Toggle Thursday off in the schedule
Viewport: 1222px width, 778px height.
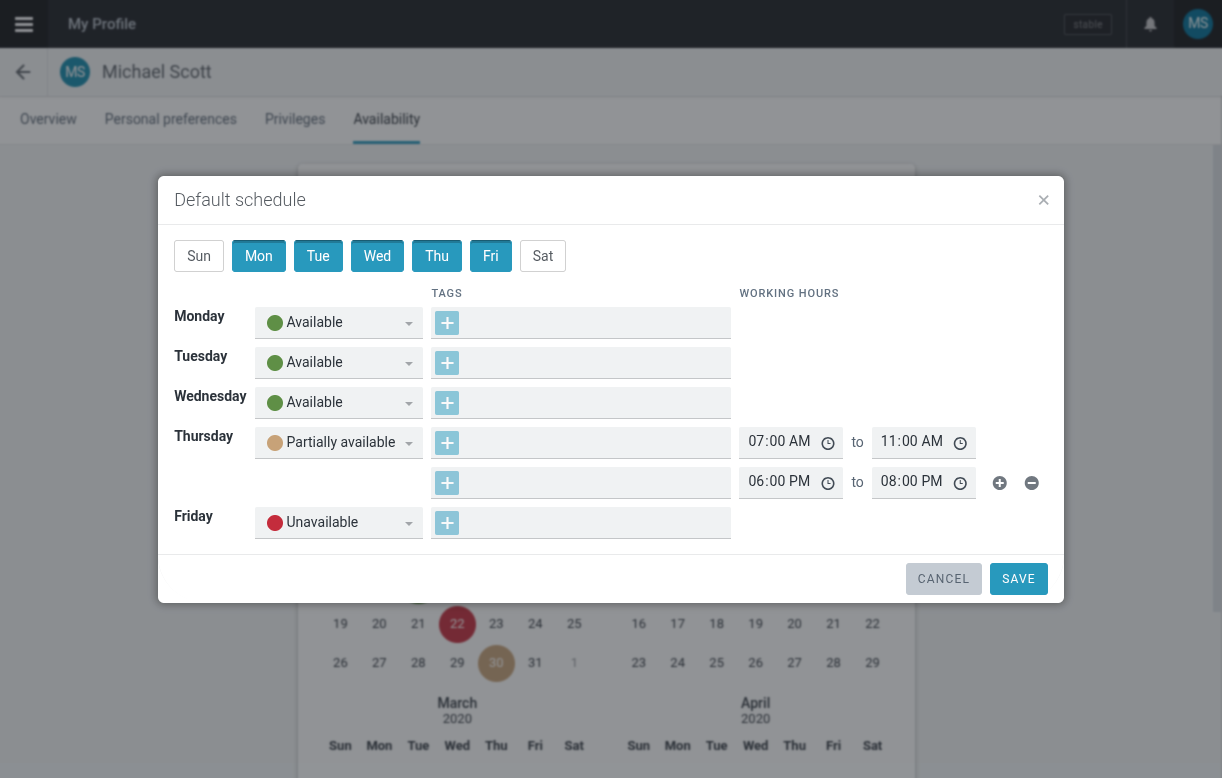(437, 256)
